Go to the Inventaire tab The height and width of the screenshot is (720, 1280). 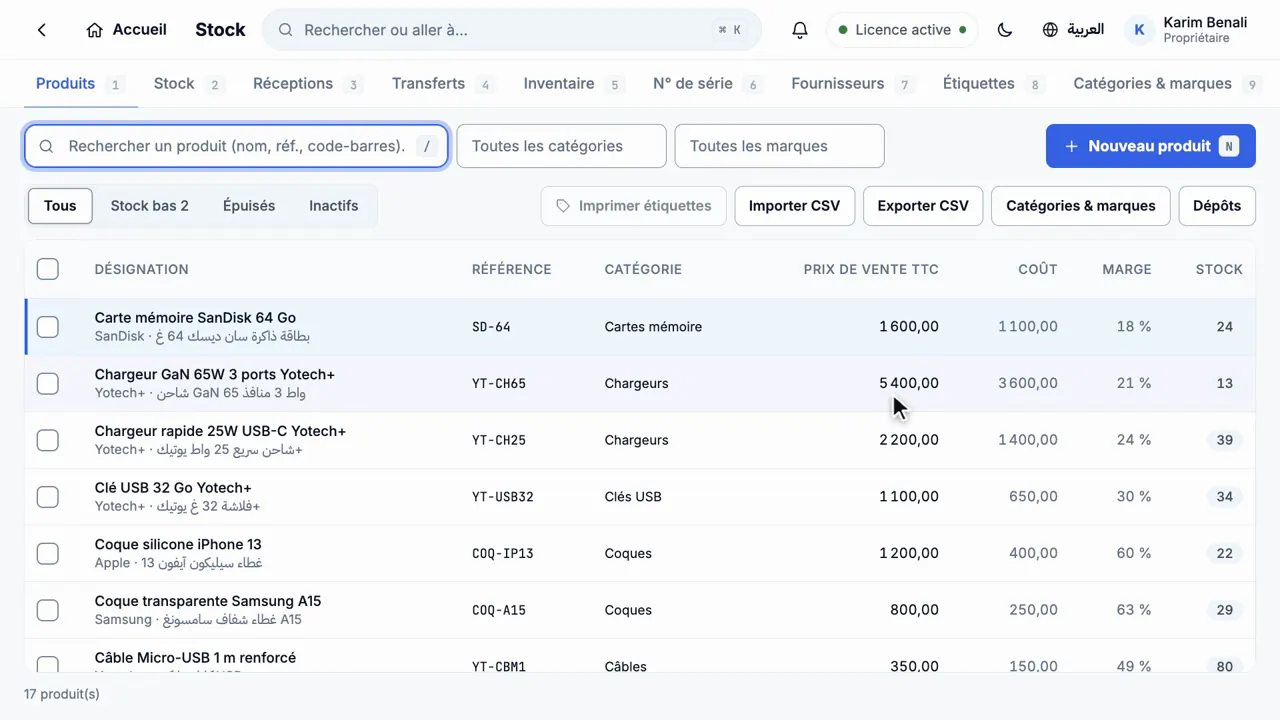(574, 84)
